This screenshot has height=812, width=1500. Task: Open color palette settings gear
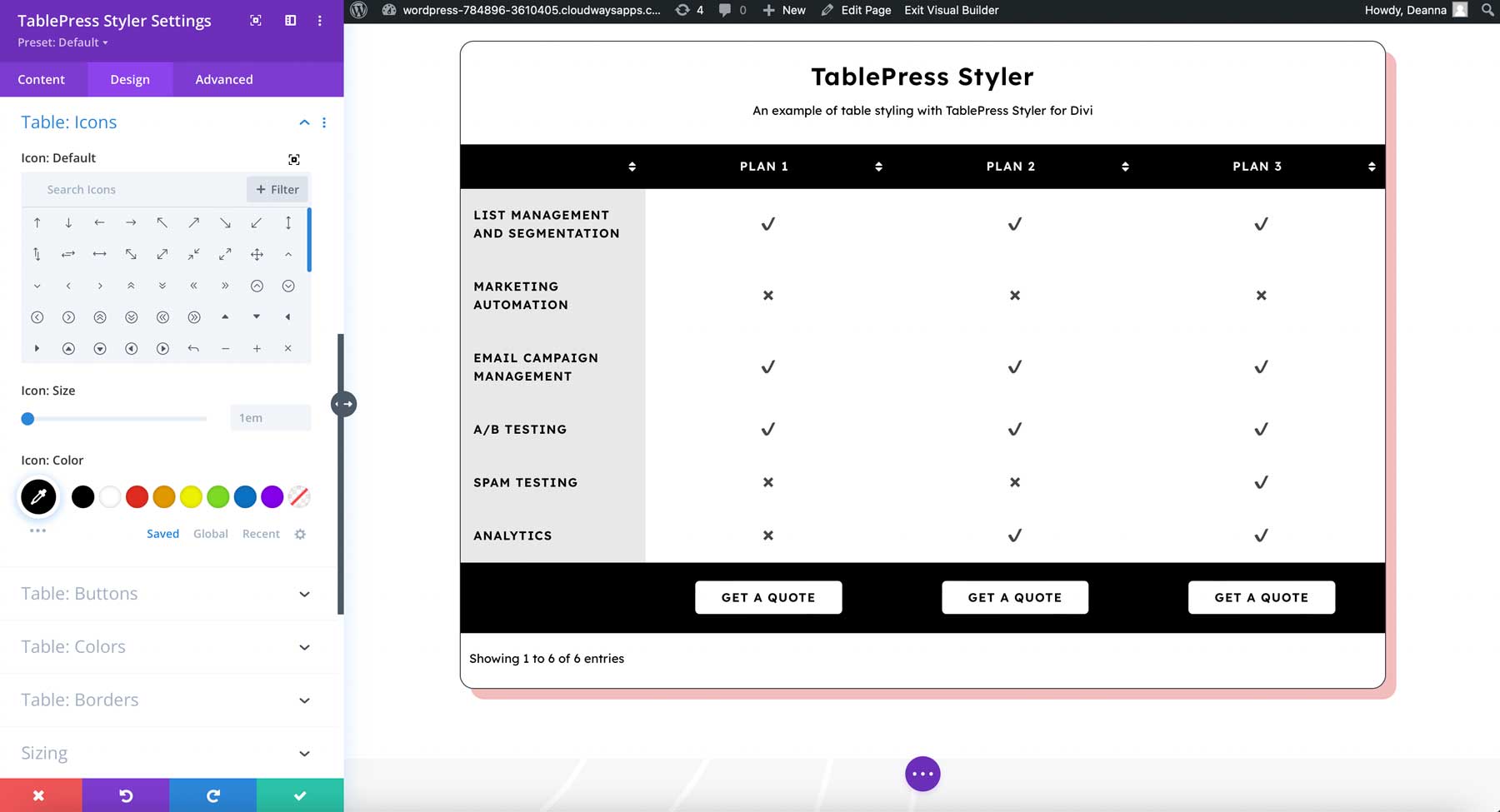[x=300, y=534]
